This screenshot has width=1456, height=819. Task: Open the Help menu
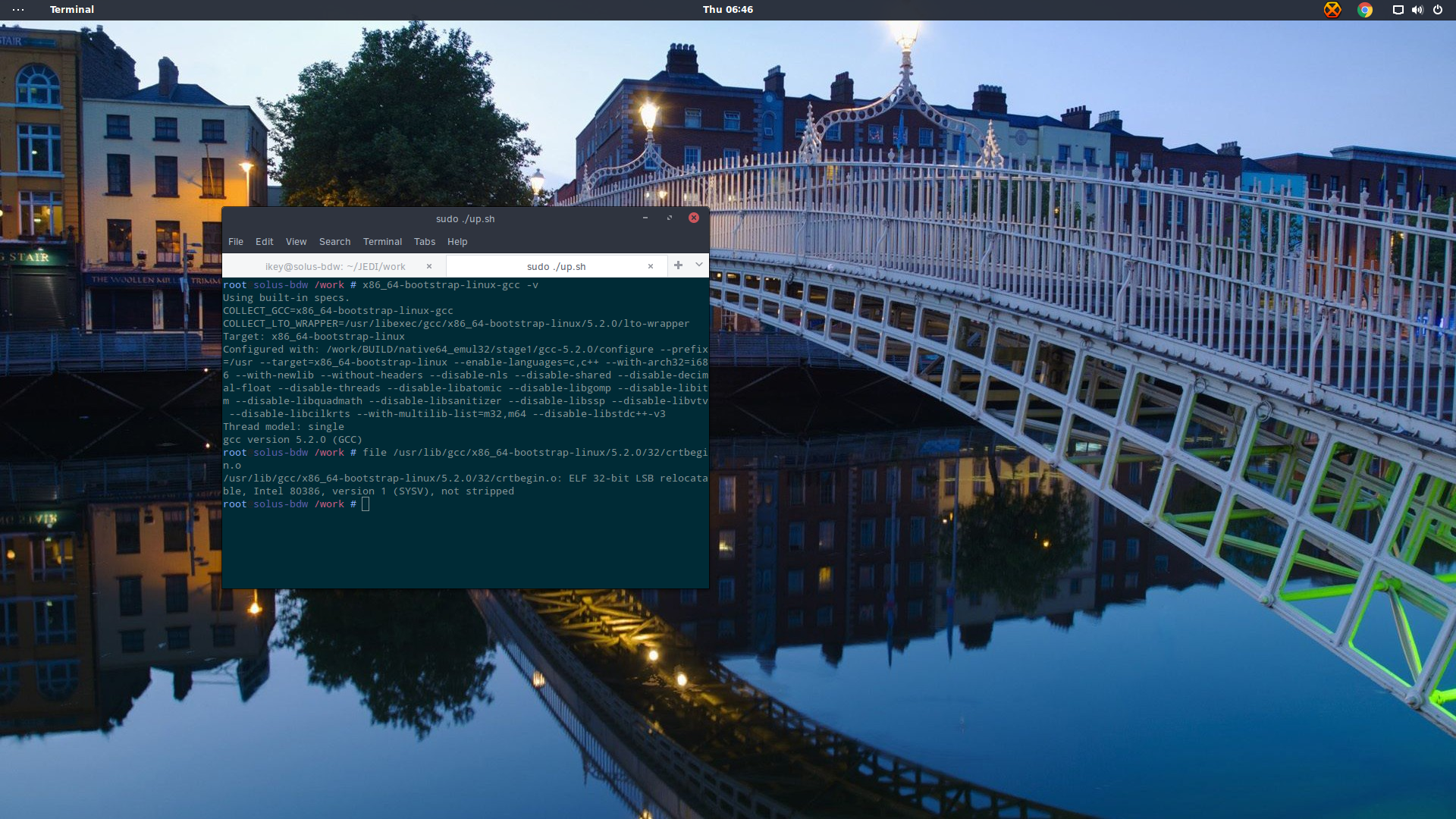(x=457, y=242)
